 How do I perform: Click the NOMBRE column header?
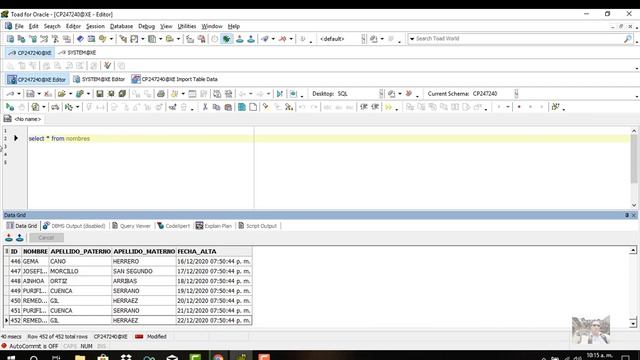(35, 251)
